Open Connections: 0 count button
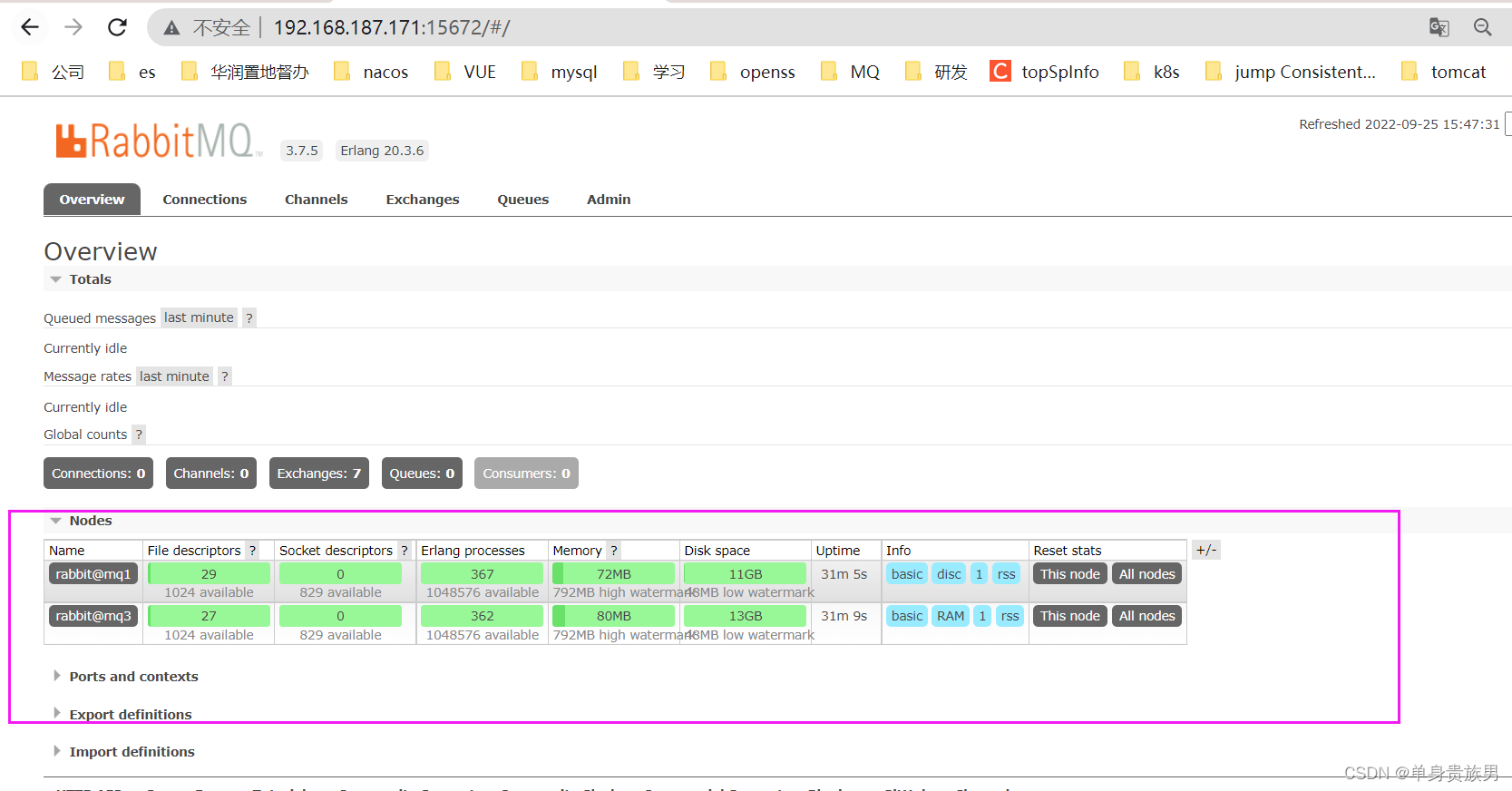1512x791 pixels. click(98, 474)
